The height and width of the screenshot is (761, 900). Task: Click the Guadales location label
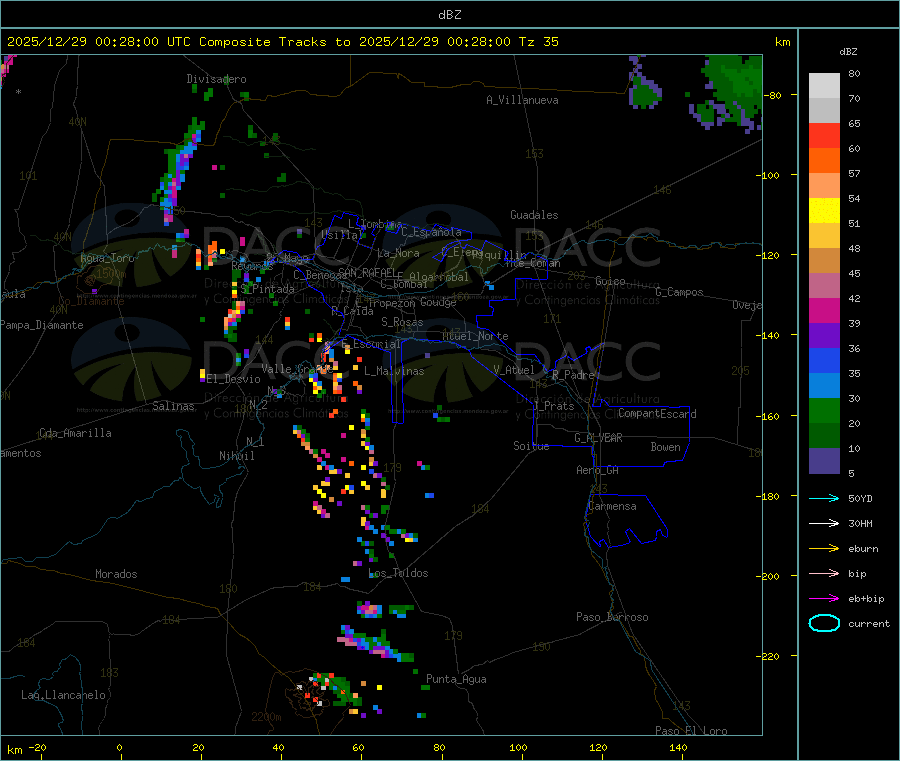534,215
